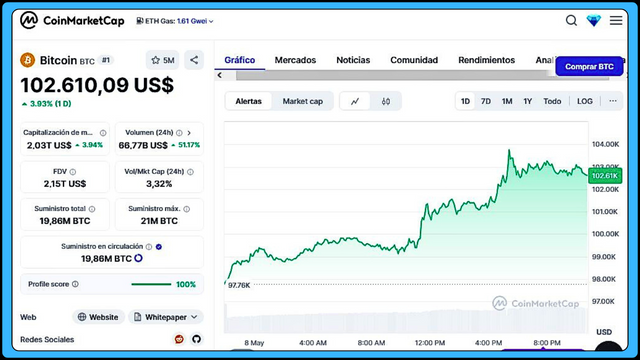Expand the Whitepaper dropdown

click(166, 317)
